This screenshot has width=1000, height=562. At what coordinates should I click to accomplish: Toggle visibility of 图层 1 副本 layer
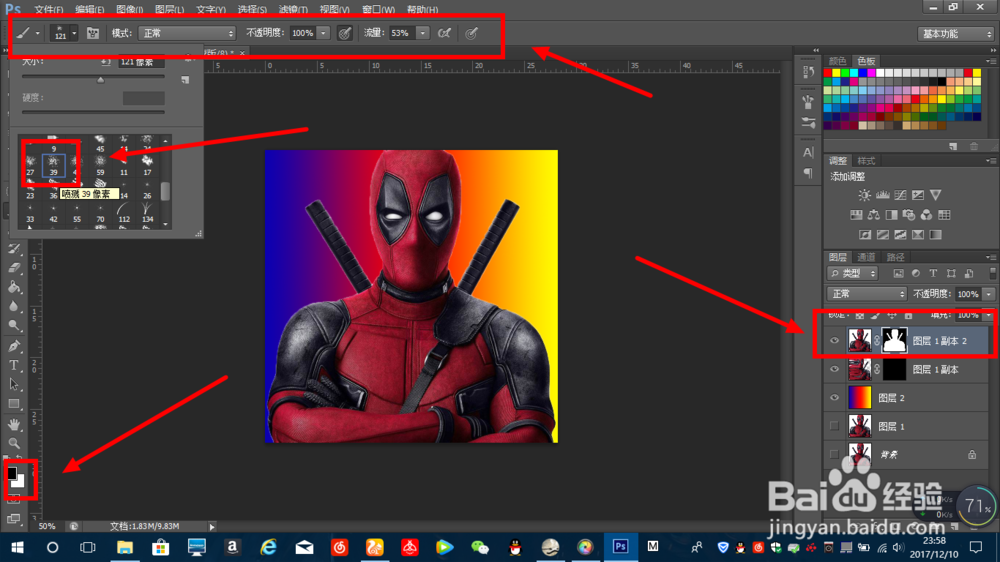click(x=835, y=369)
